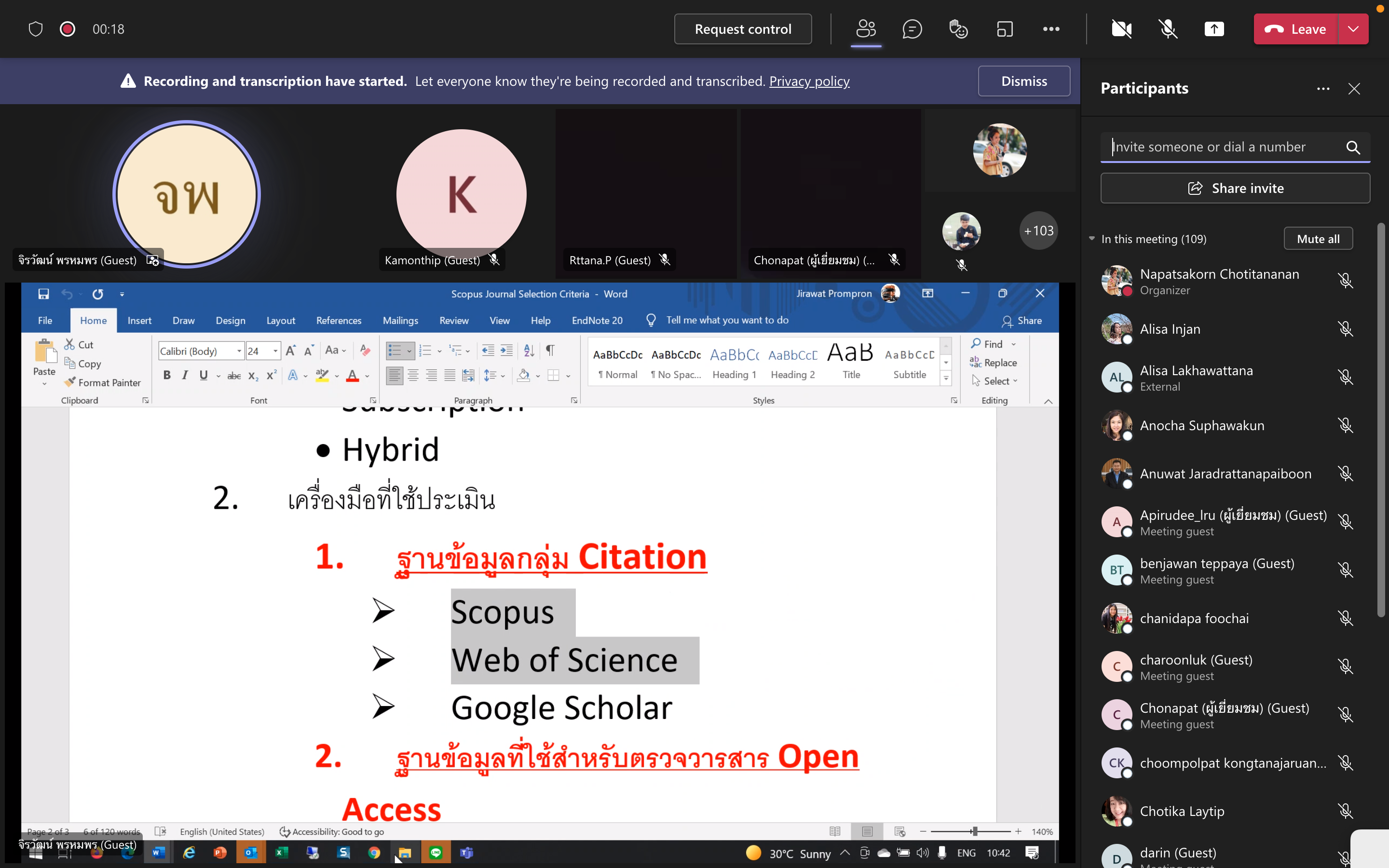This screenshot has width=1389, height=868.
Task: Dismiss the recording notification banner
Action: [x=1024, y=81]
